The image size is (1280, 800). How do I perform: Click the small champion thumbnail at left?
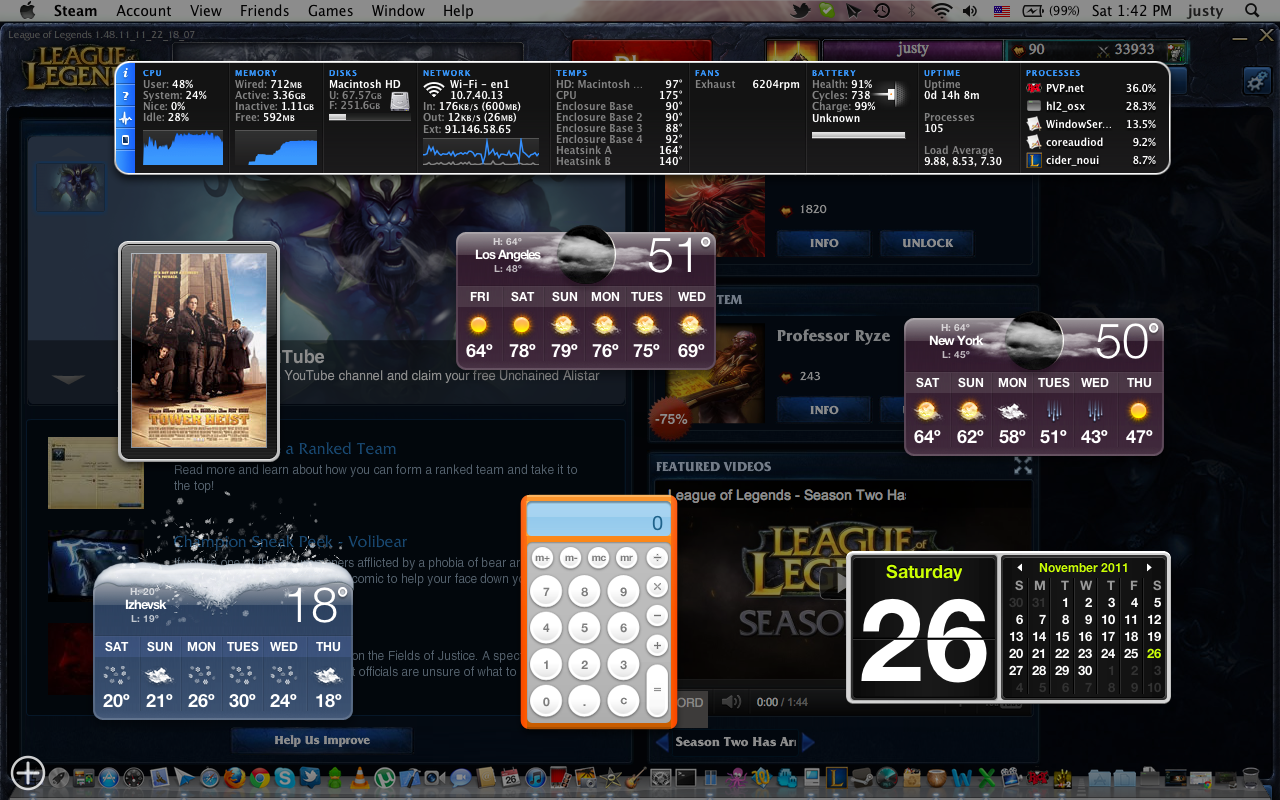point(70,187)
